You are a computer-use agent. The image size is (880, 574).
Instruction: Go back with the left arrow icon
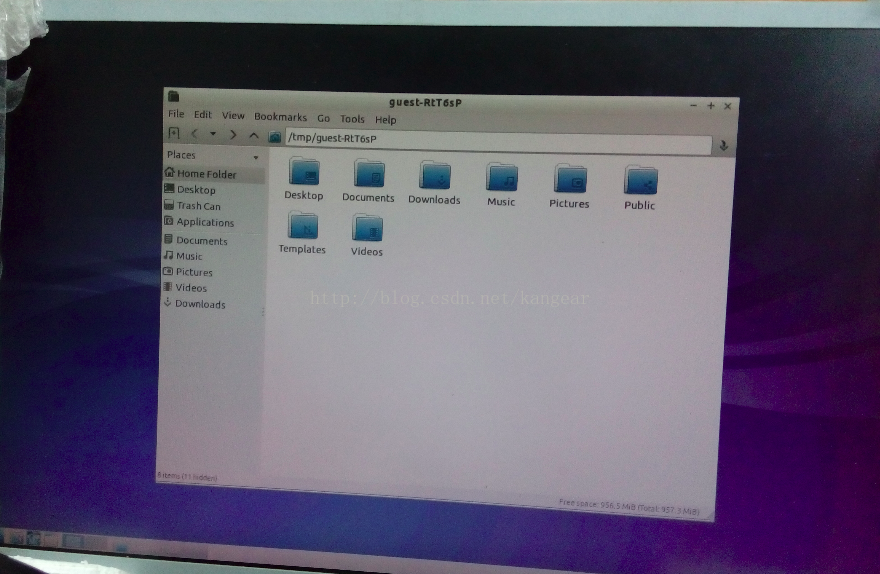(194, 134)
